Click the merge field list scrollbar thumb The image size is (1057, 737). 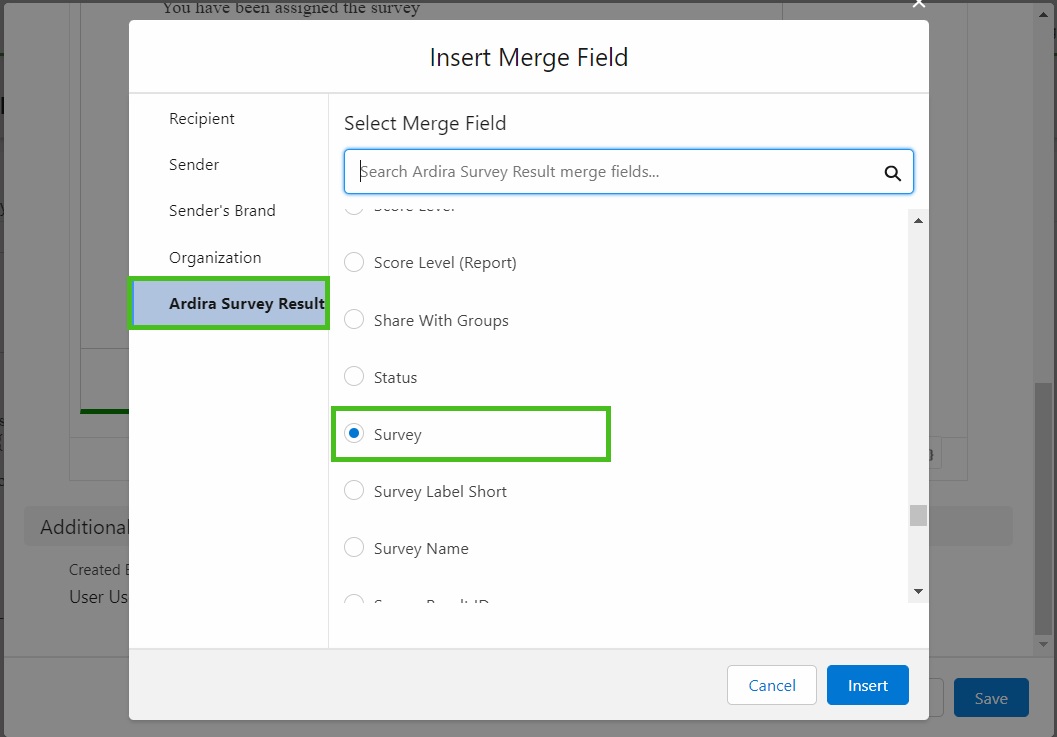[x=918, y=515]
